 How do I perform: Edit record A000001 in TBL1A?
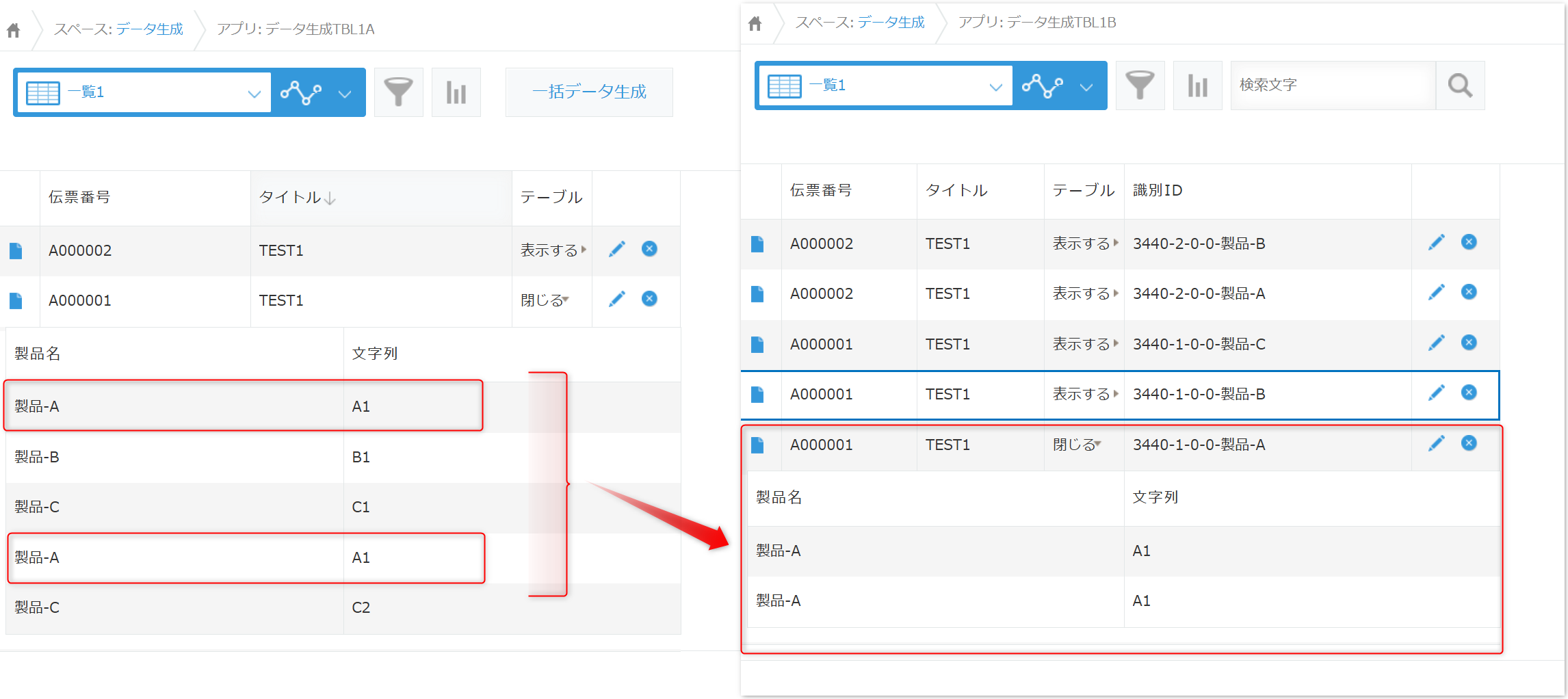[617, 299]
